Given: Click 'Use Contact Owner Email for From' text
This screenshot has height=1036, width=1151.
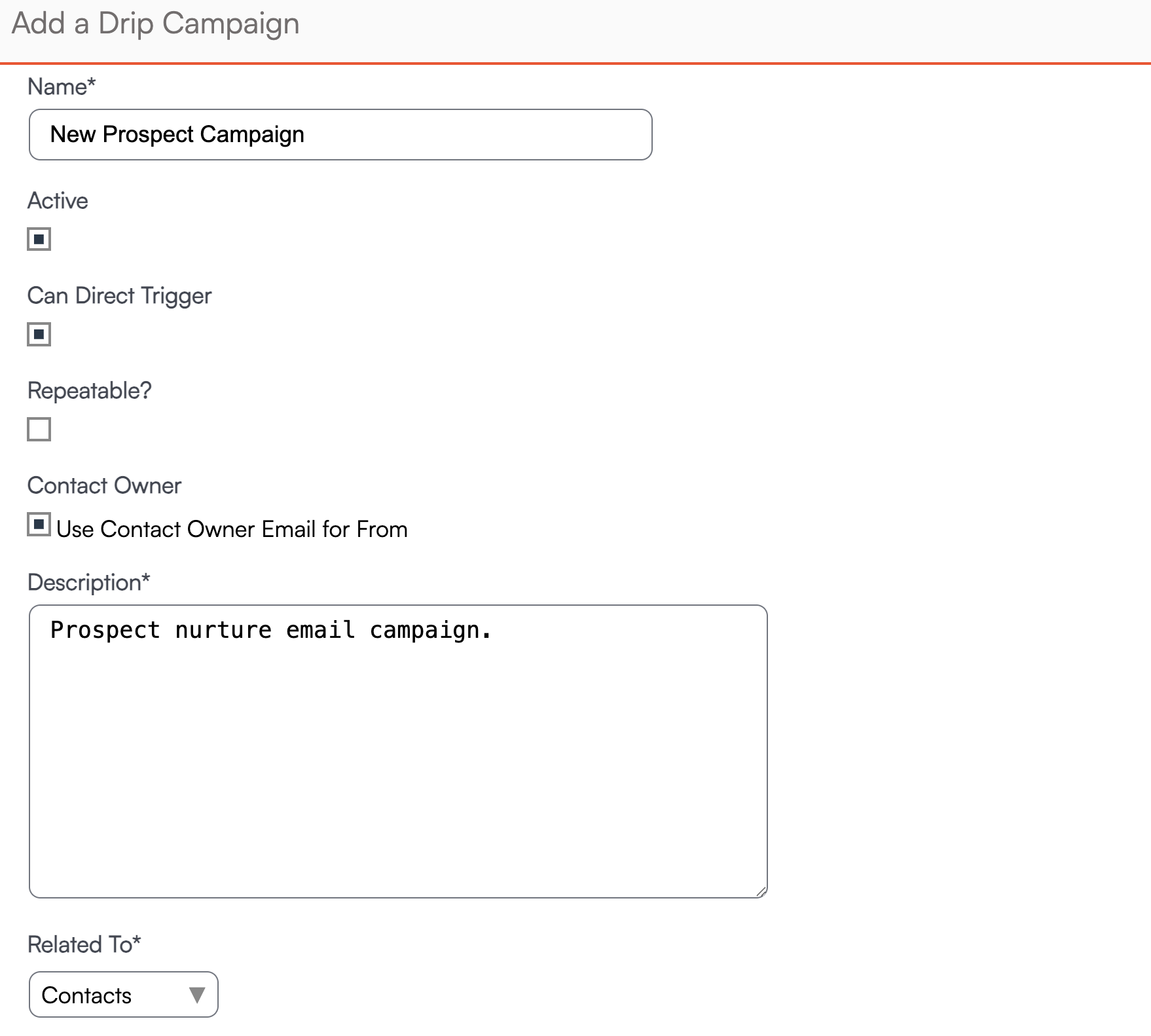Looking at the screenshot, I should coord(232,529).
